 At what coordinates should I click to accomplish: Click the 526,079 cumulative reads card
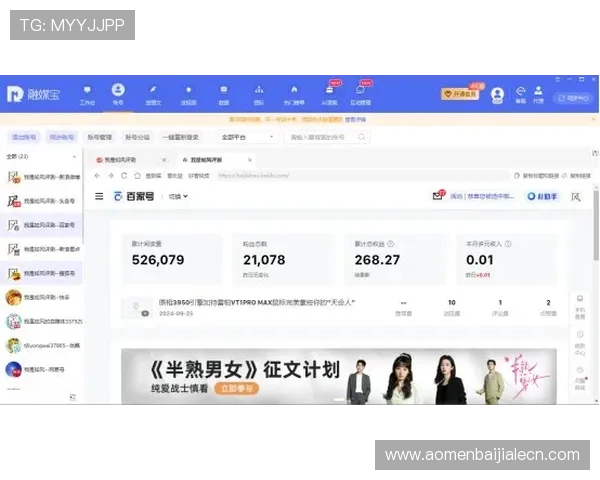[172, 259]
